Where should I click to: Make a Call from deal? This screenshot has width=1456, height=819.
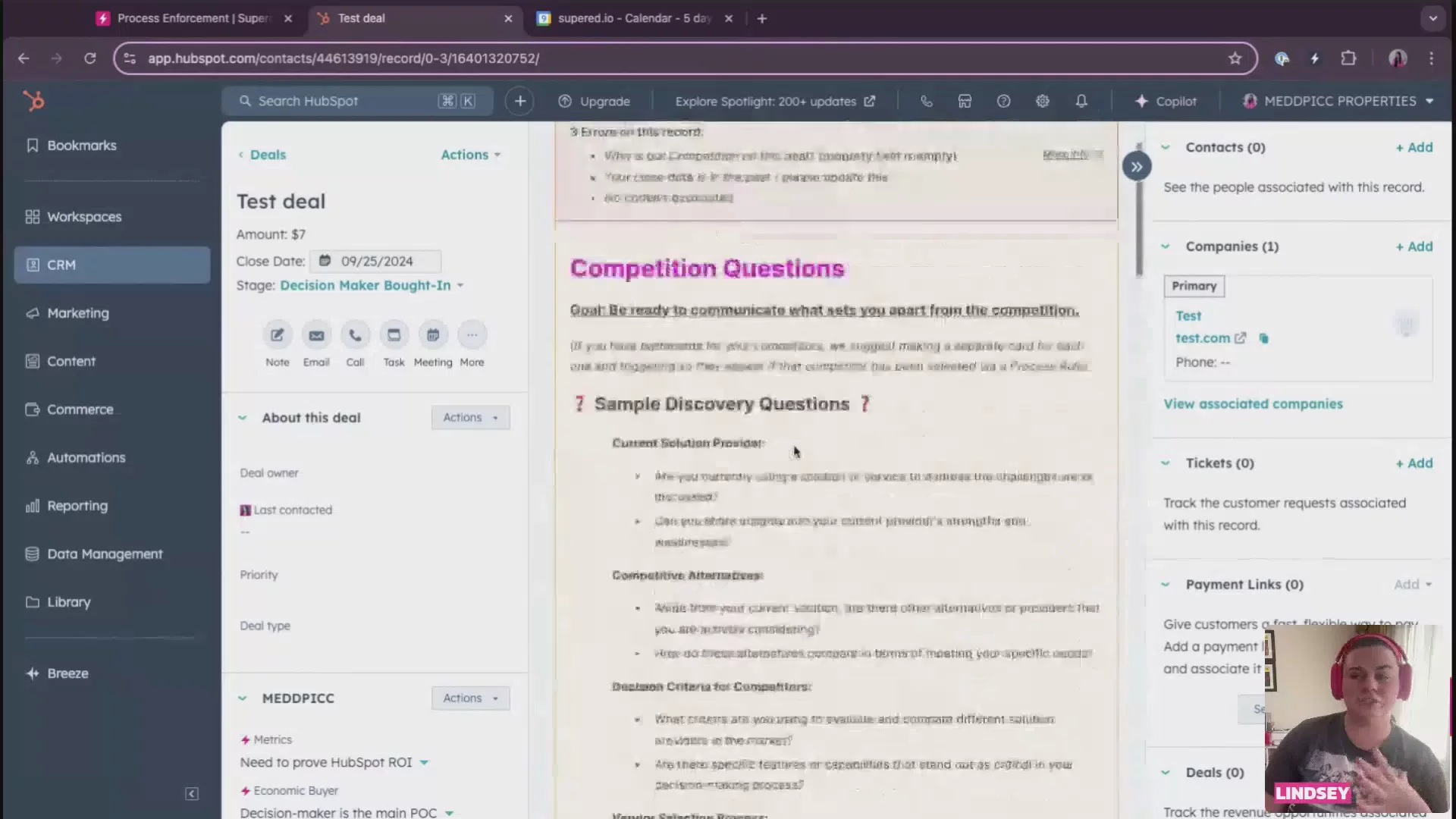click(355, 334)
